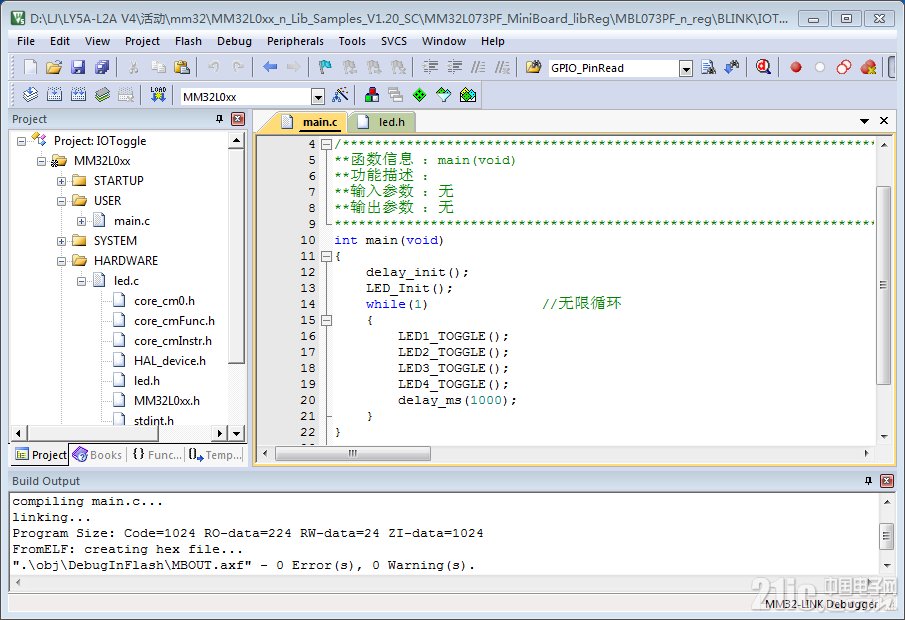Create a new file with toolbar icon
This screenshot has height=620, width=905.
point(30,68)
